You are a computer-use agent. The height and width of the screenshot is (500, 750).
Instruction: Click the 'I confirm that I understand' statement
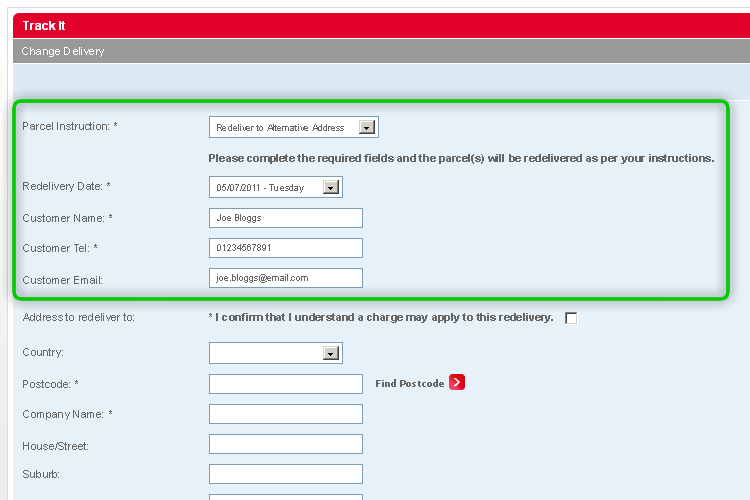(x=381, y=317)
